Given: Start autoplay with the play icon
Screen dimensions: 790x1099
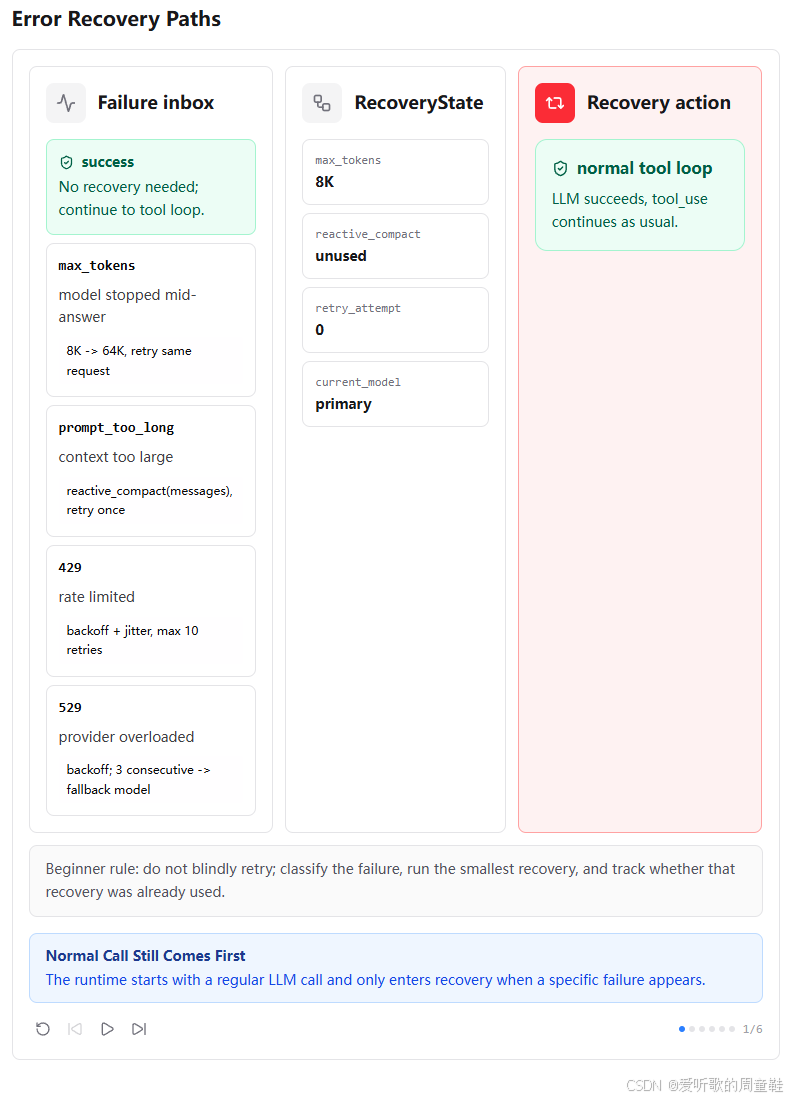Looking at the screenshot, I should tap(107, 1029).
